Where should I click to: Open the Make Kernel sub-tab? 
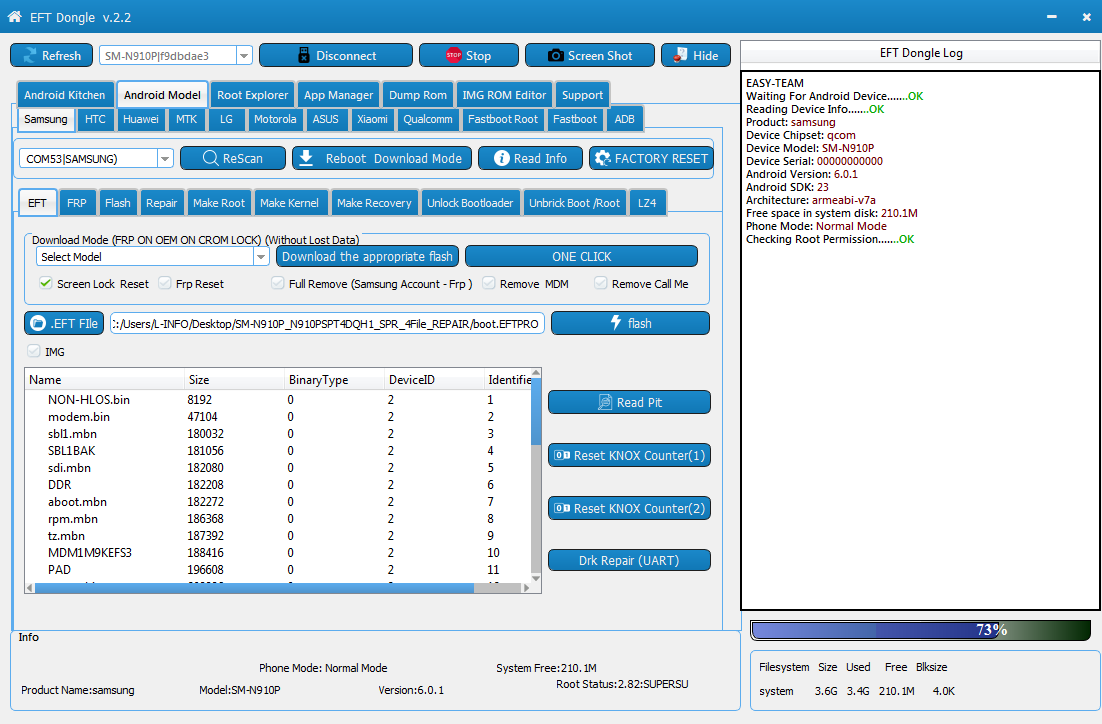tap(290, 202)
